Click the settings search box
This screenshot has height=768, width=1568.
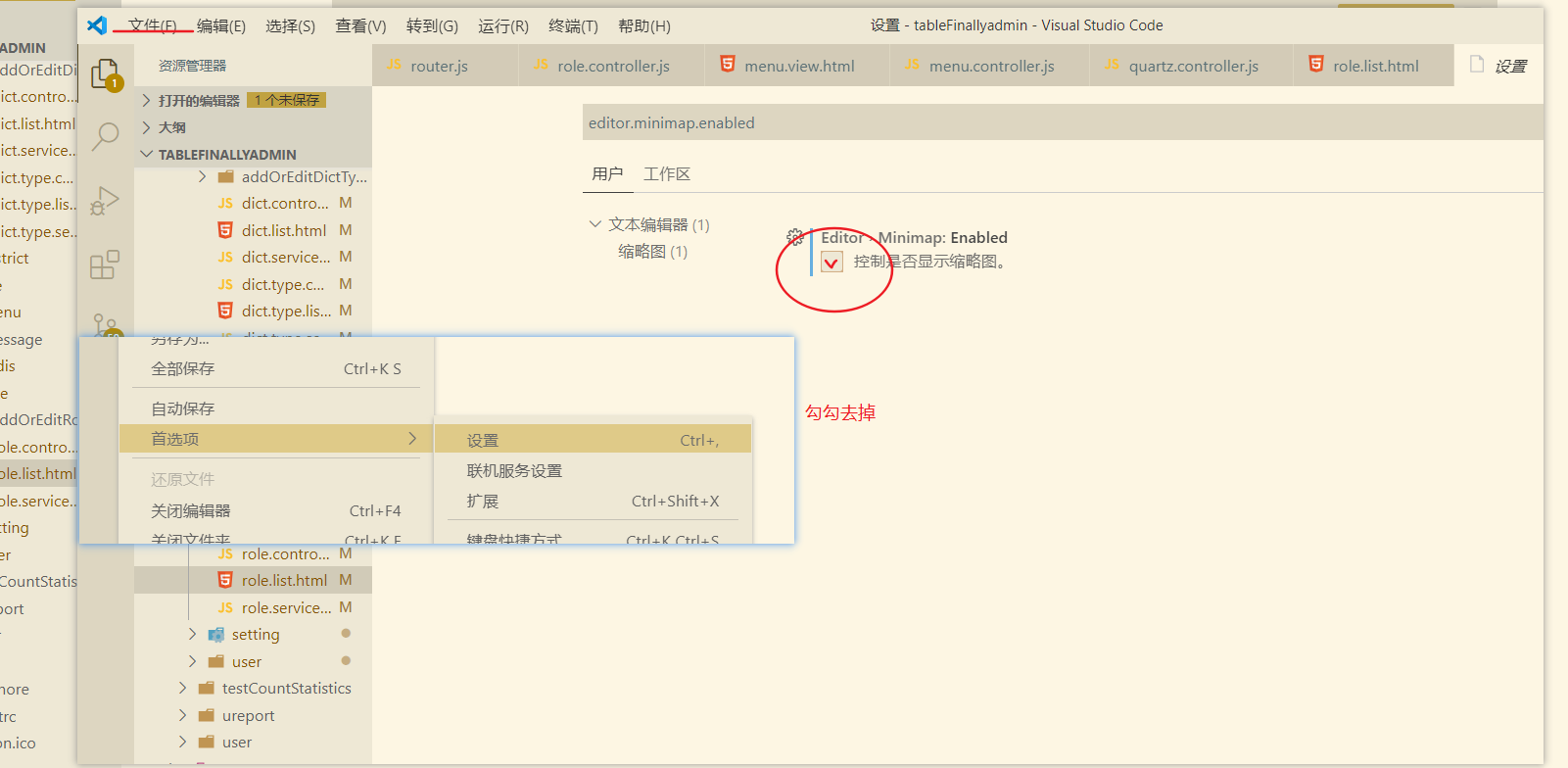[x=1063, y=122]
